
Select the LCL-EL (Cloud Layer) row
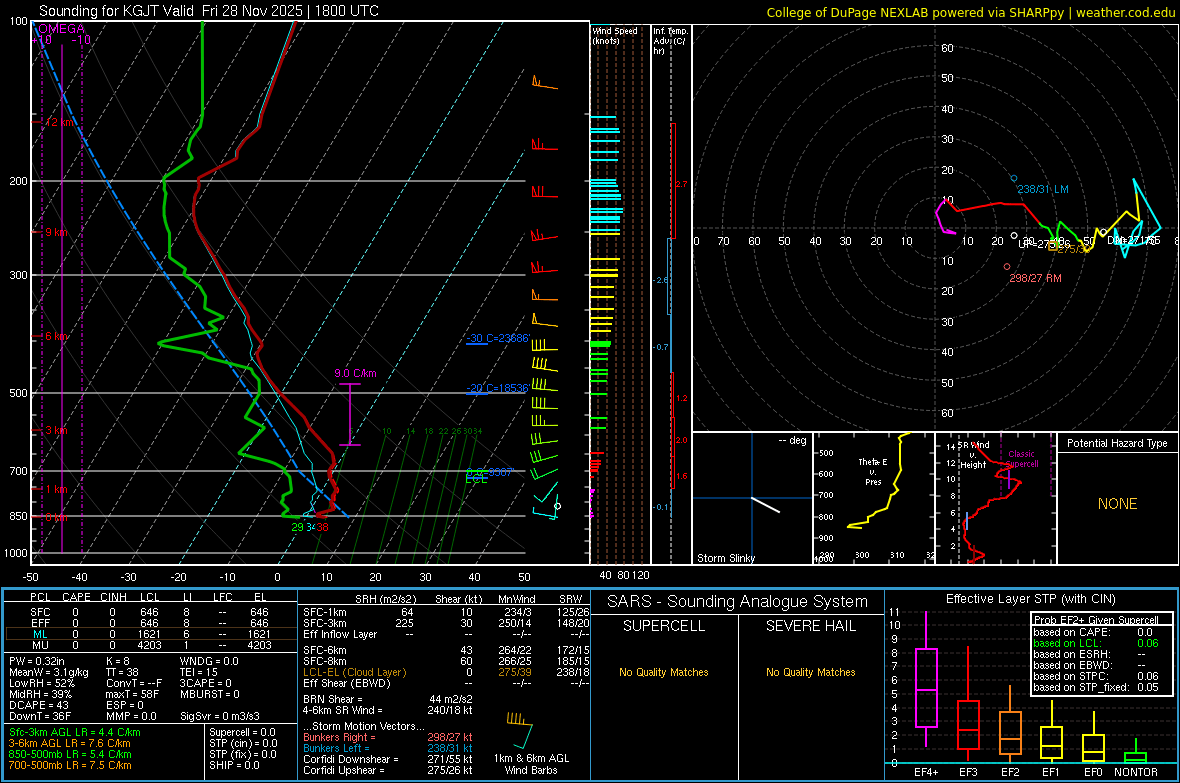[x=446, y=672]
